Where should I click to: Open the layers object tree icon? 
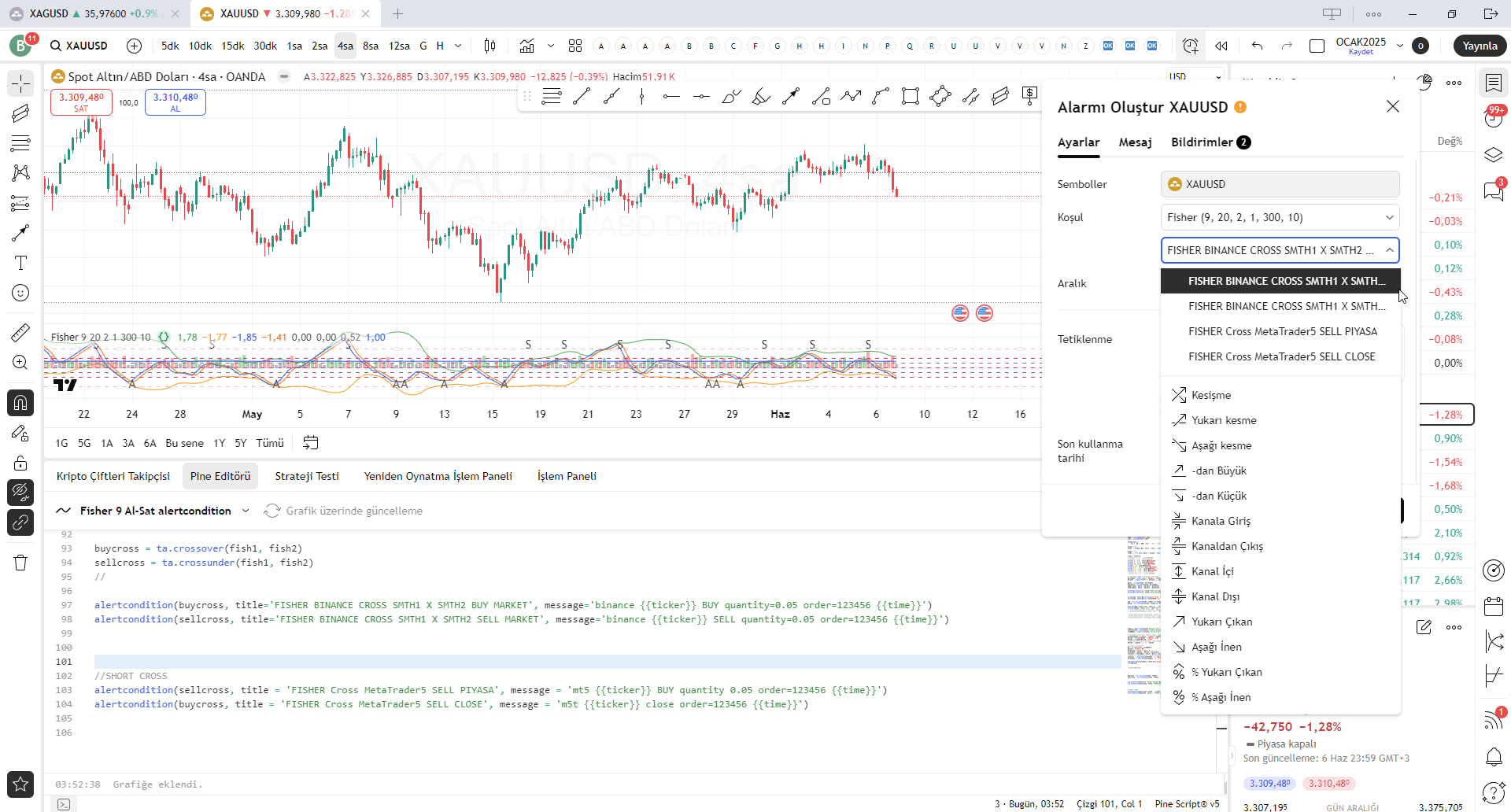[1493, 155]
